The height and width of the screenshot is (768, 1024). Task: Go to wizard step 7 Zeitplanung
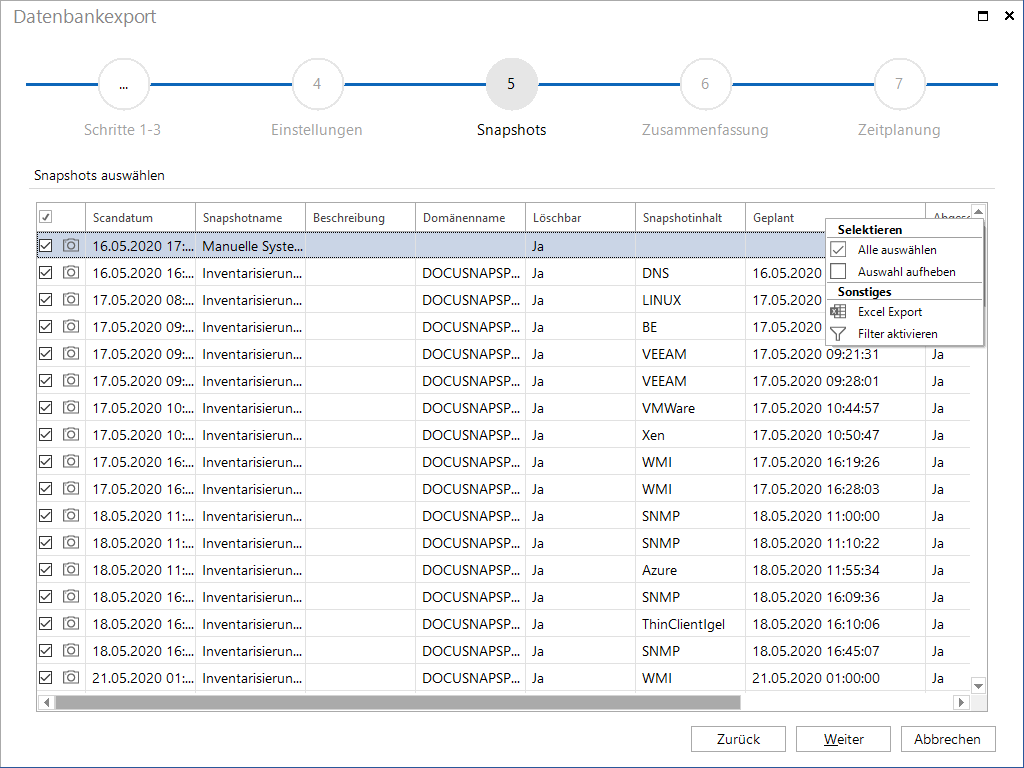click(899, 84)
